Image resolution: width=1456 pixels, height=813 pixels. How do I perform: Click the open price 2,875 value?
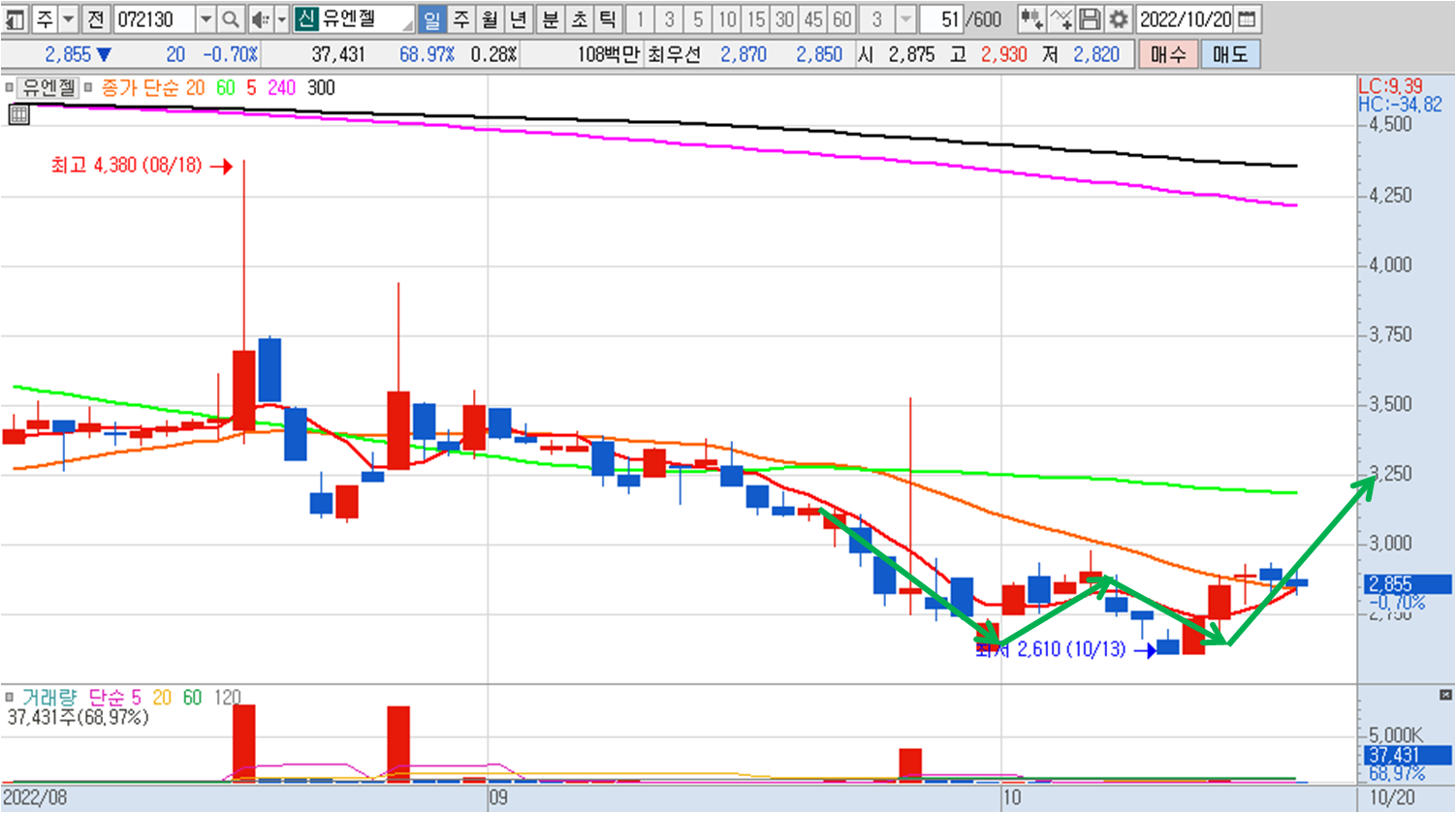pos(911,55)
